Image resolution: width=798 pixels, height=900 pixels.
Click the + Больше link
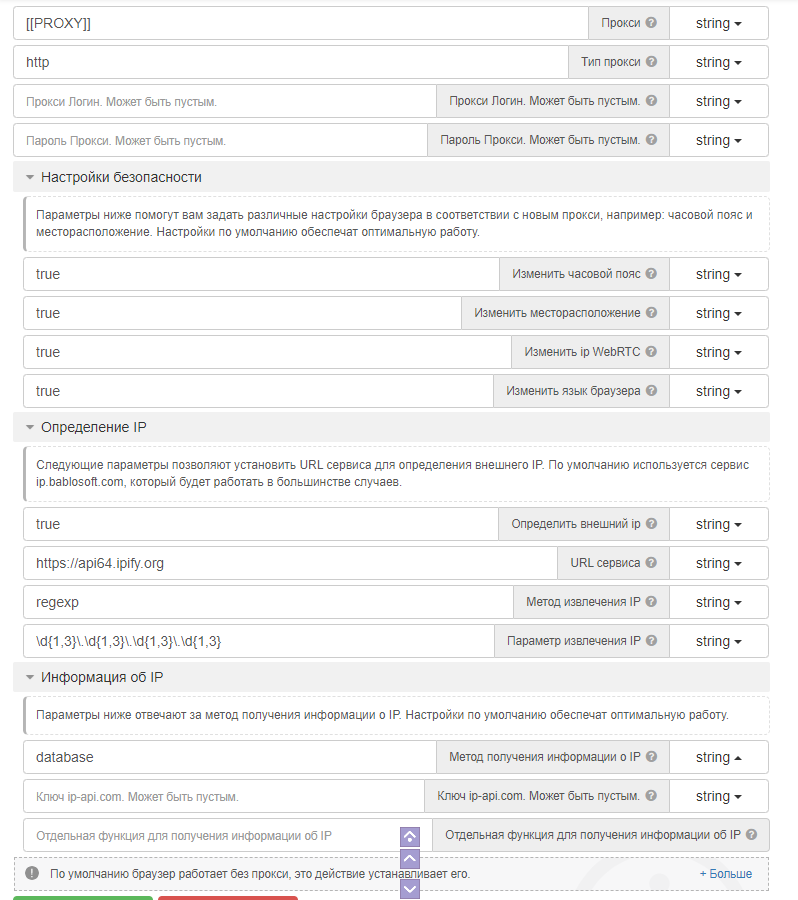tap(727, 873)
